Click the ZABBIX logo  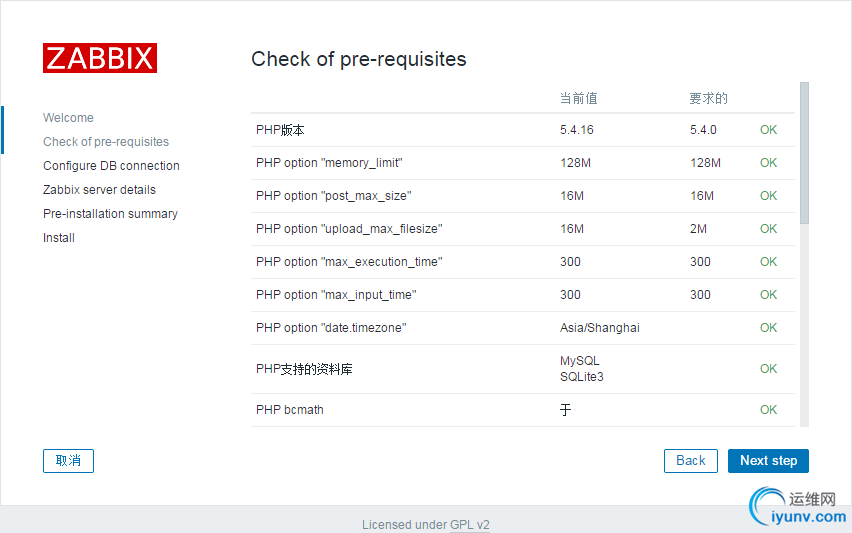click(100, 58)
